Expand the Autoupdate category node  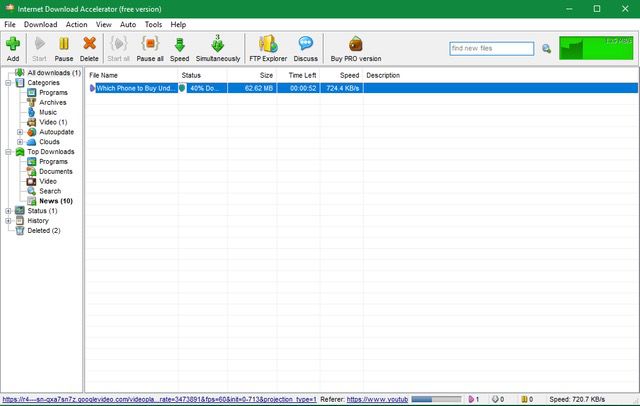[20, 132]
